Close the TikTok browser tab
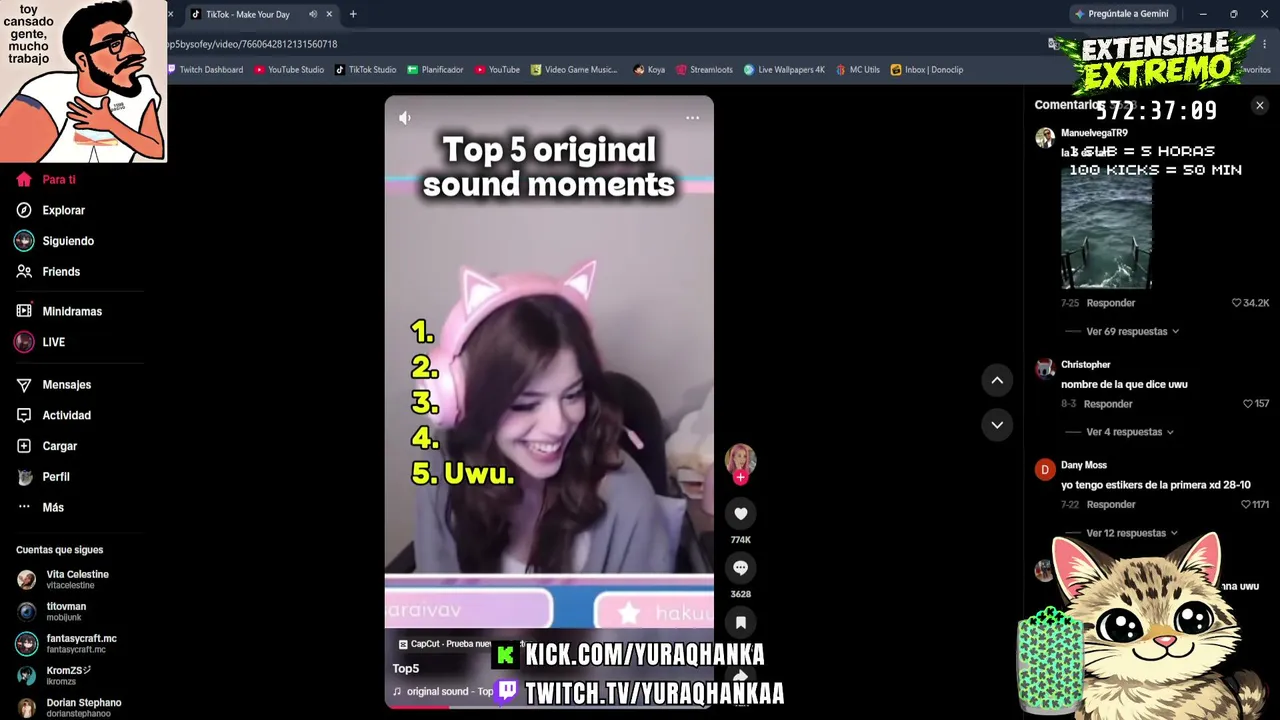This screenshot has width=1280, height=720. 329,14
